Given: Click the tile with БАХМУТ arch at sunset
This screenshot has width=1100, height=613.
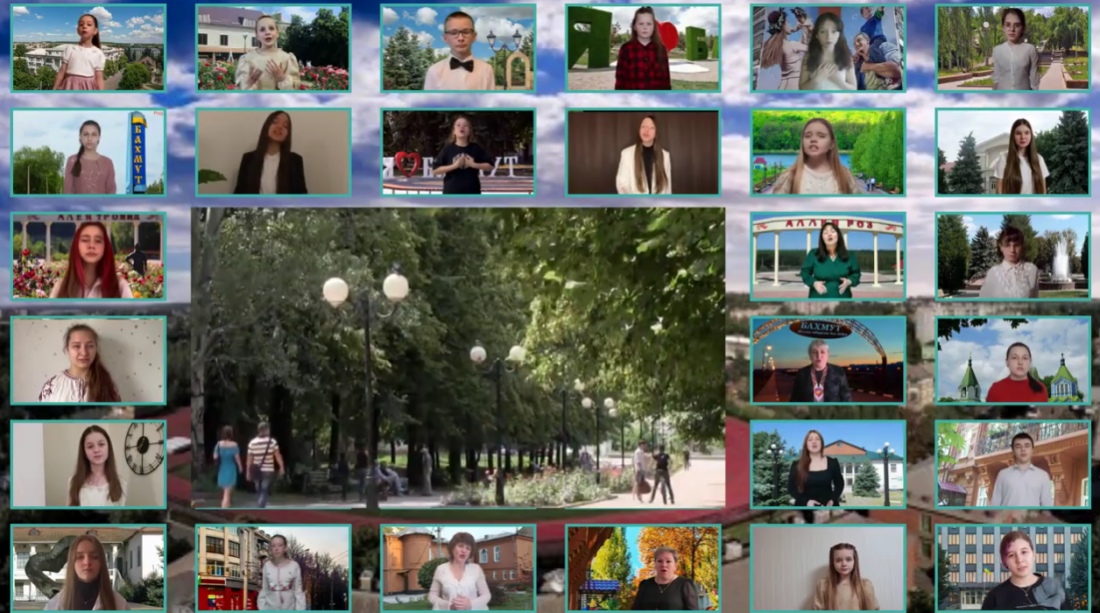Looking at the screenshot, I should (828, 360).
